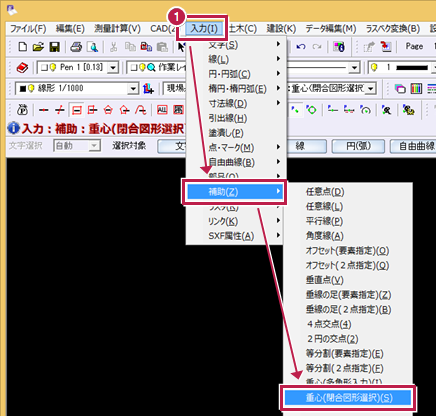This screenshot has height=416, width=436.
Task: Select 重心(閉合図形選択)(S) menu entry
Action: [x=348, y=398]
